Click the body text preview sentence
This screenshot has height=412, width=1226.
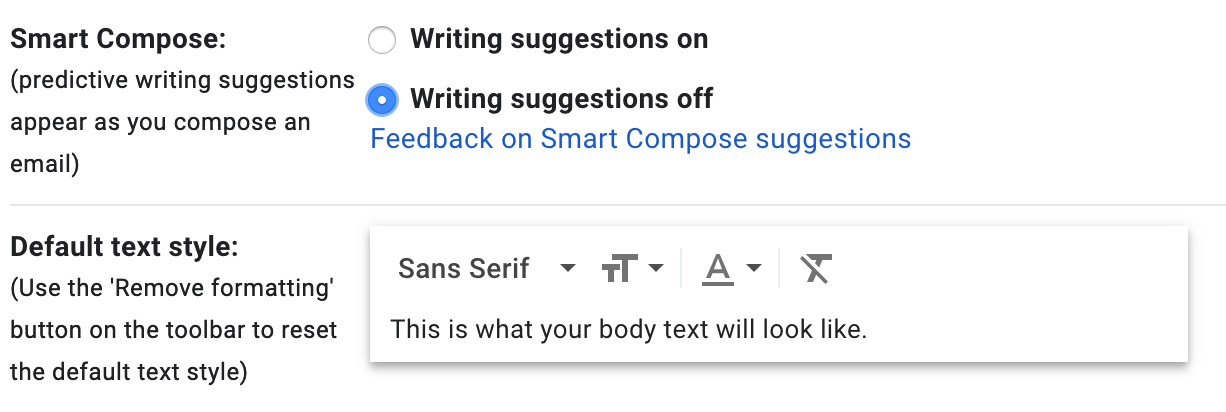[x=628, y=329]
